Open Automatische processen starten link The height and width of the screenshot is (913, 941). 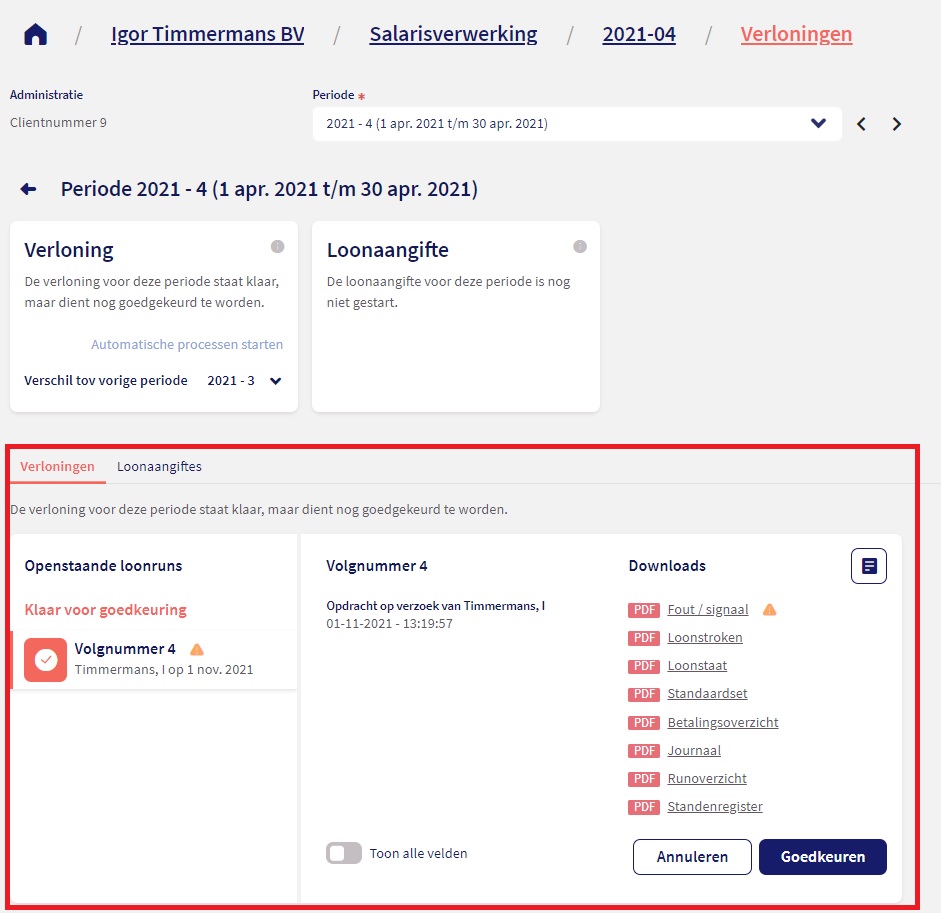tap(187, 345)
